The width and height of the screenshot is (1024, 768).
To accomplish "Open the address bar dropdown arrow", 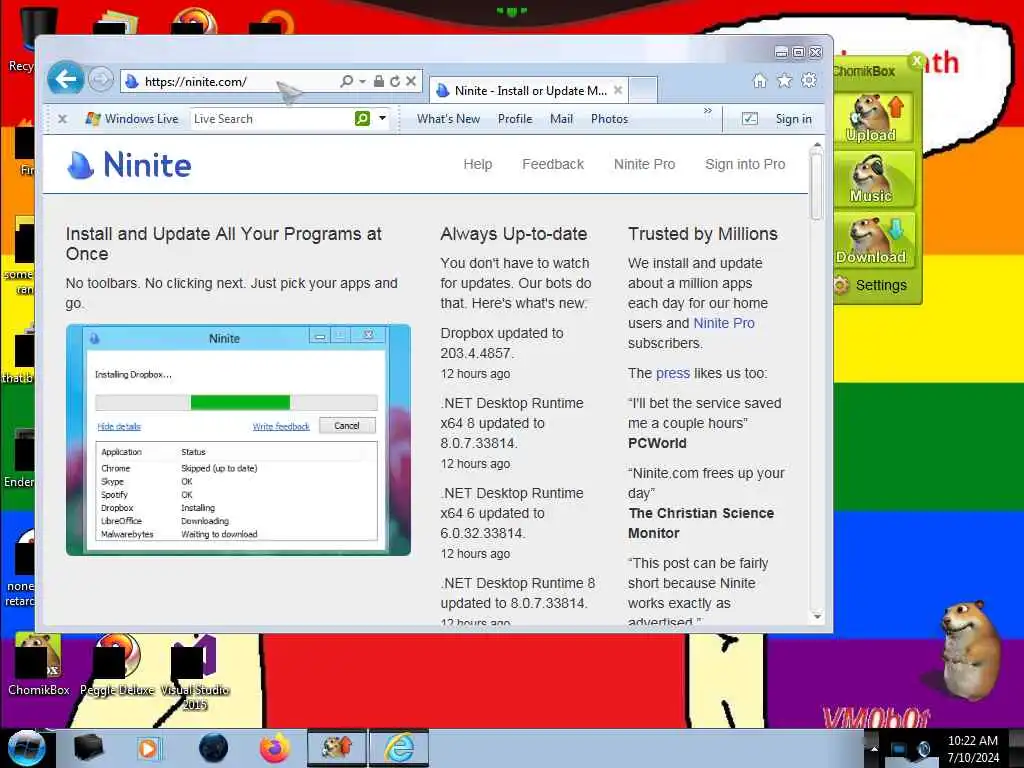I will (x=362, y=81).
